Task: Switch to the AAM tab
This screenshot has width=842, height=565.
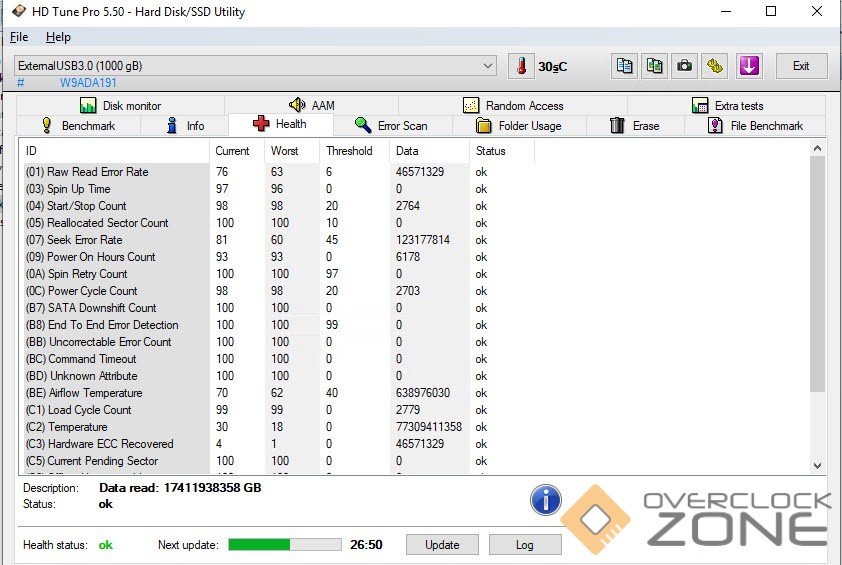Action: [x=311, y=105]
